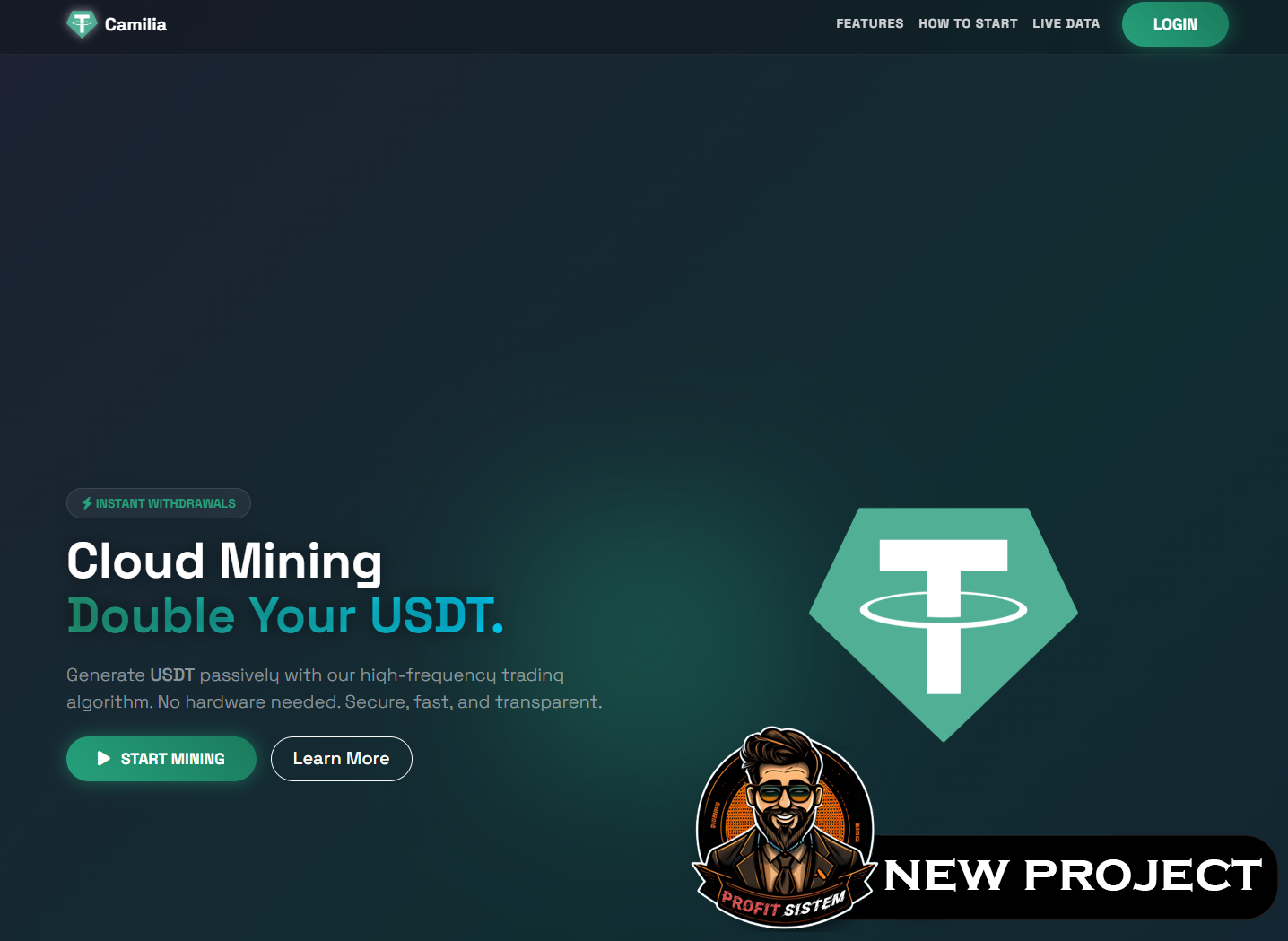This screenshot has height=941, width=1288.
Task: Click the description line starting with algorithm
Action: [334, 701]
